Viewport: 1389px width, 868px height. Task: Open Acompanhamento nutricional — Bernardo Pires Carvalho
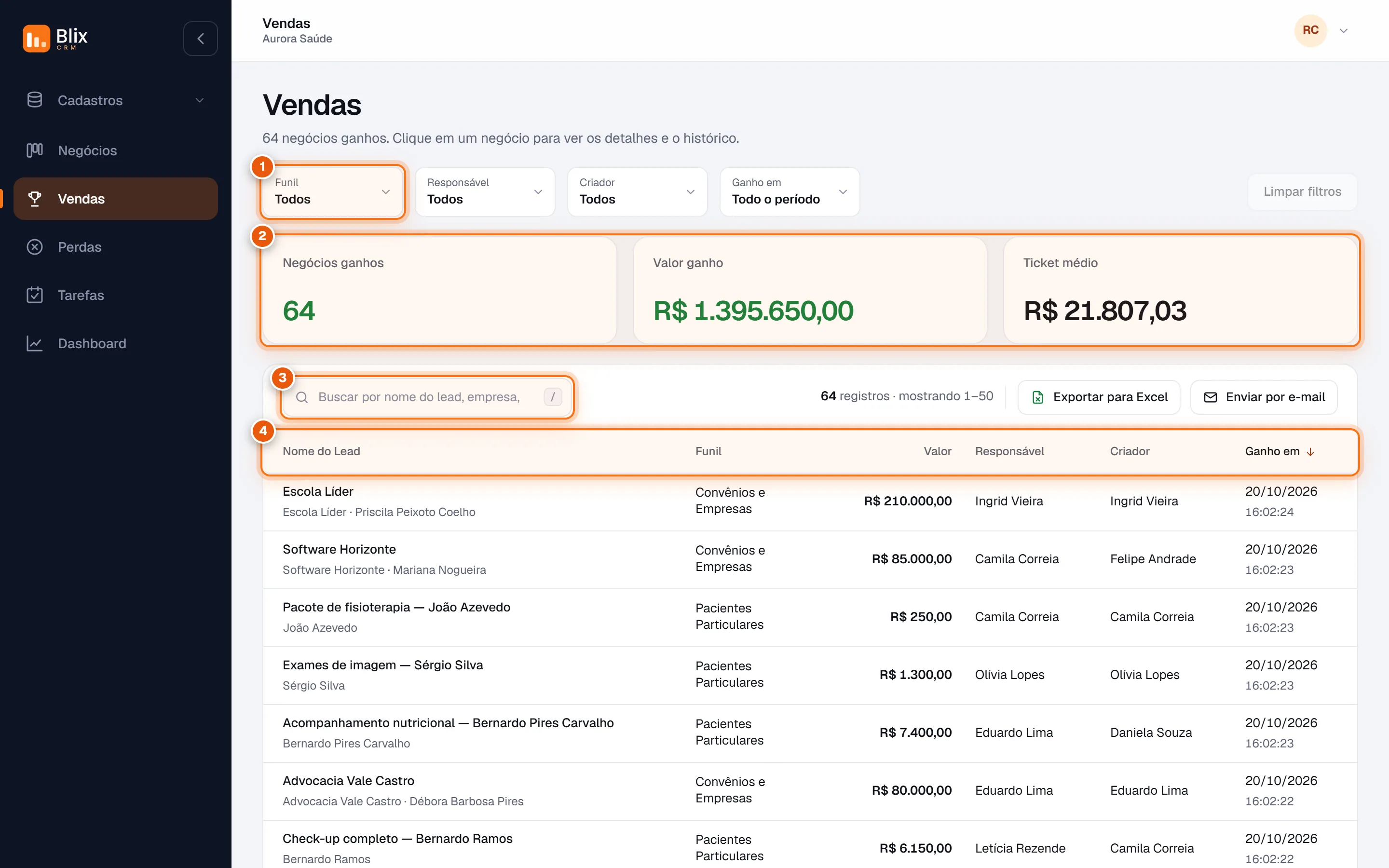pos(810,733)
